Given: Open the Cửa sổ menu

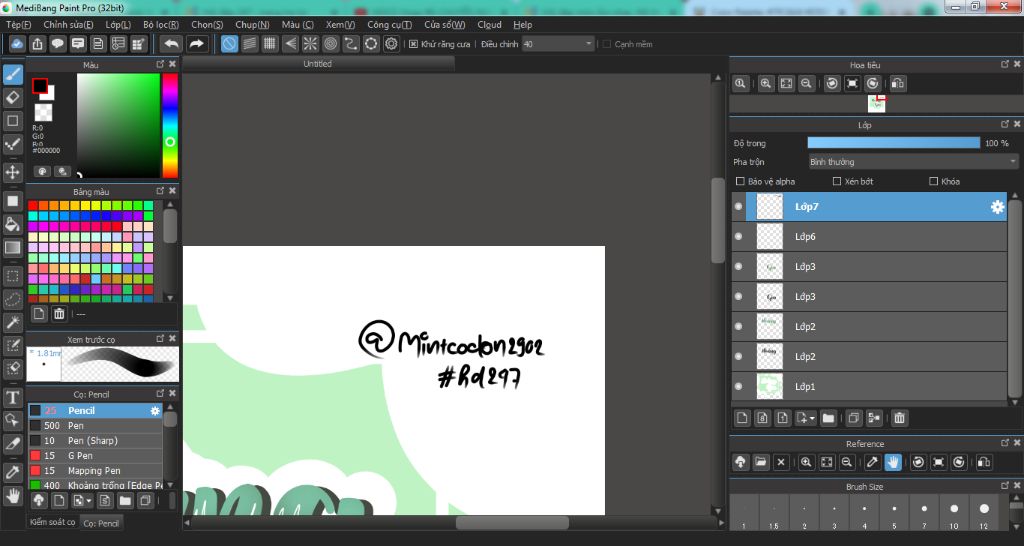Looking at the screenshot, I should (445, 25).
